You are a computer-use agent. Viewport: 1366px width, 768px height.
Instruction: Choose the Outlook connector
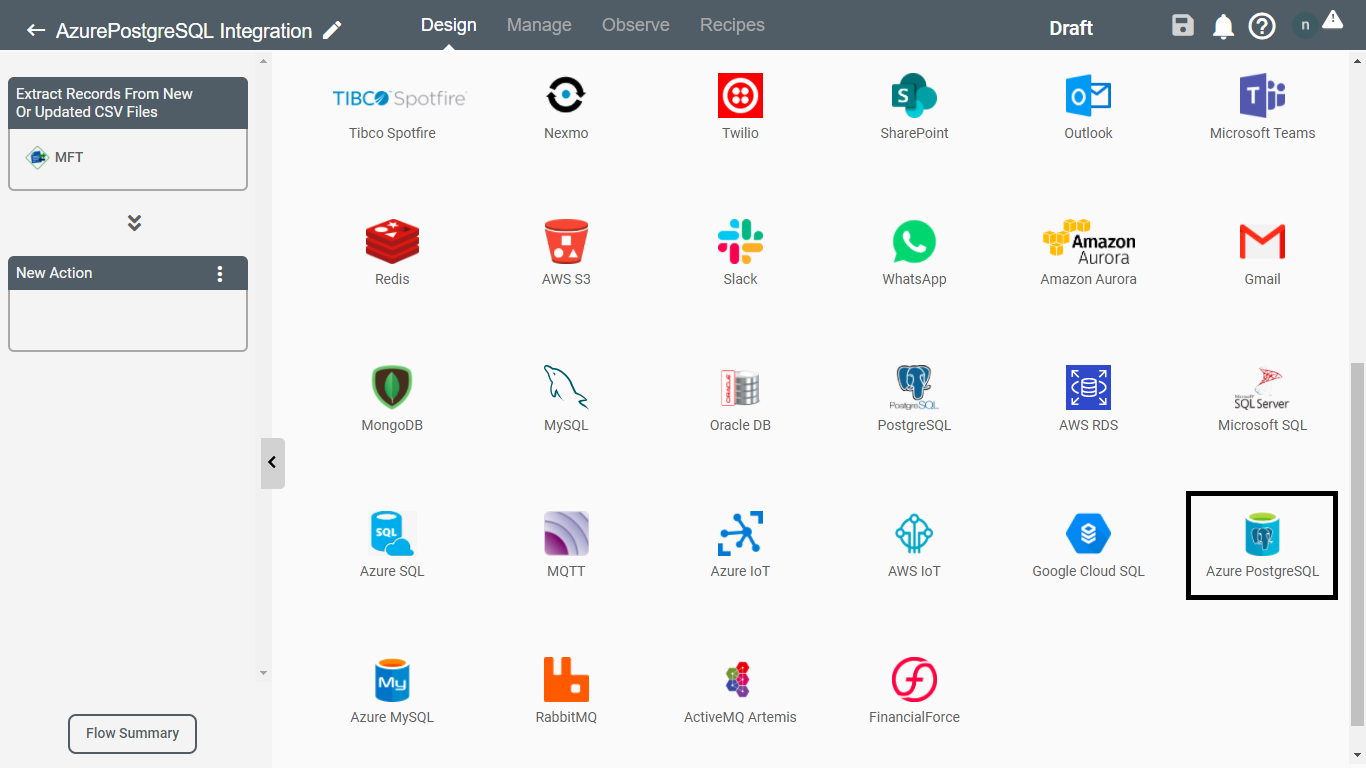(x=1088, y=106)
